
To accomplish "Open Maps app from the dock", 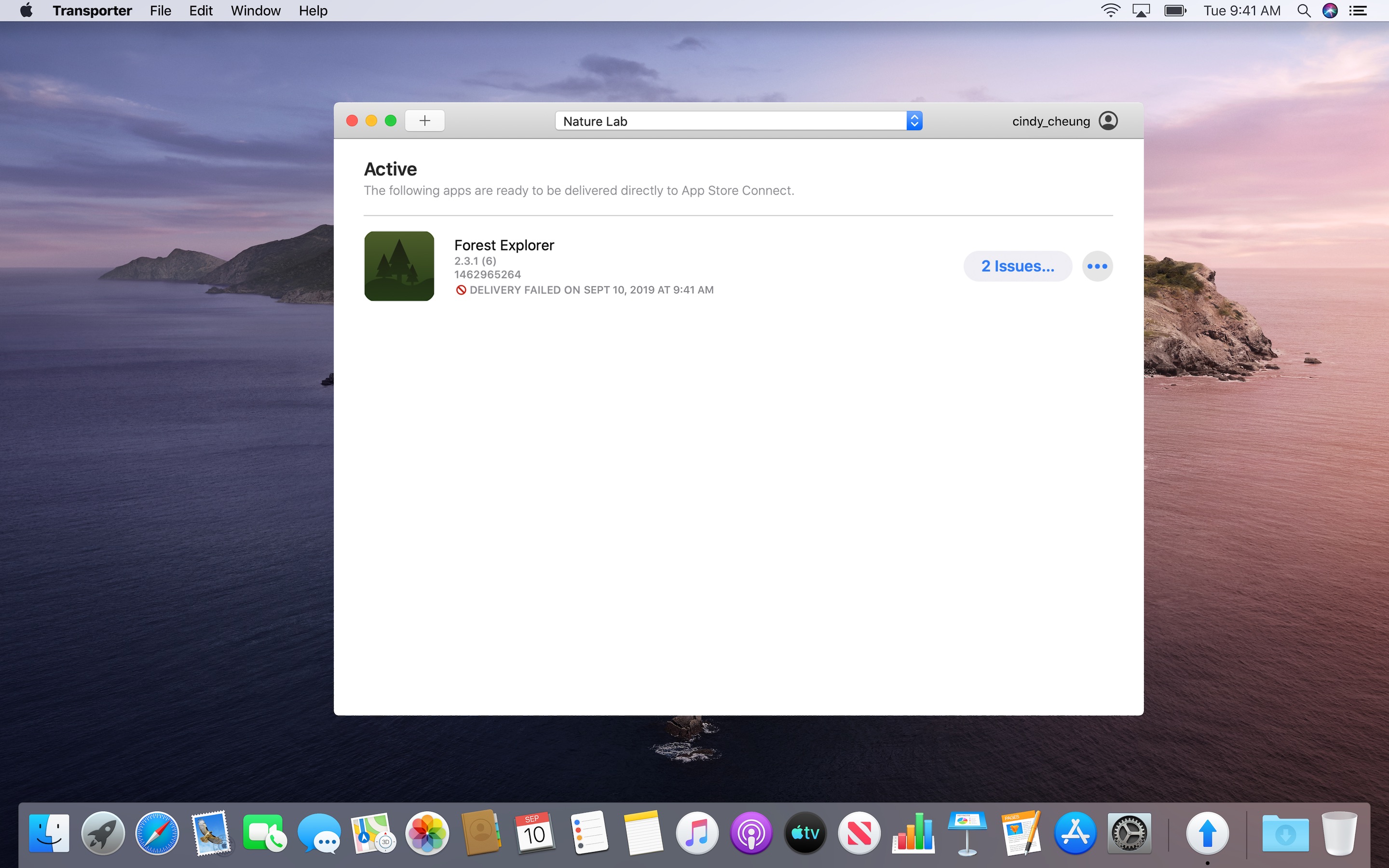I will pyautogui.click(x=370, y=833).
